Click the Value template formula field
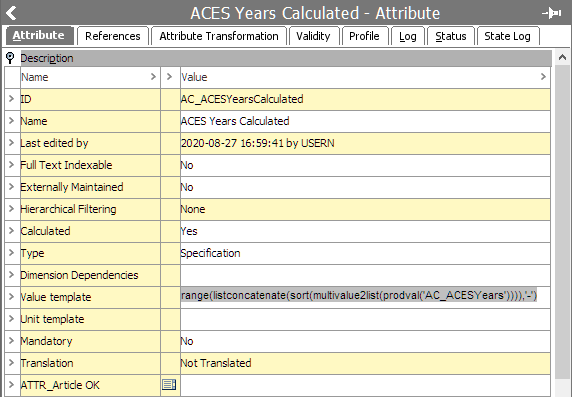The image size is (572, 397). pyautogui.click(x=365, y=297)
